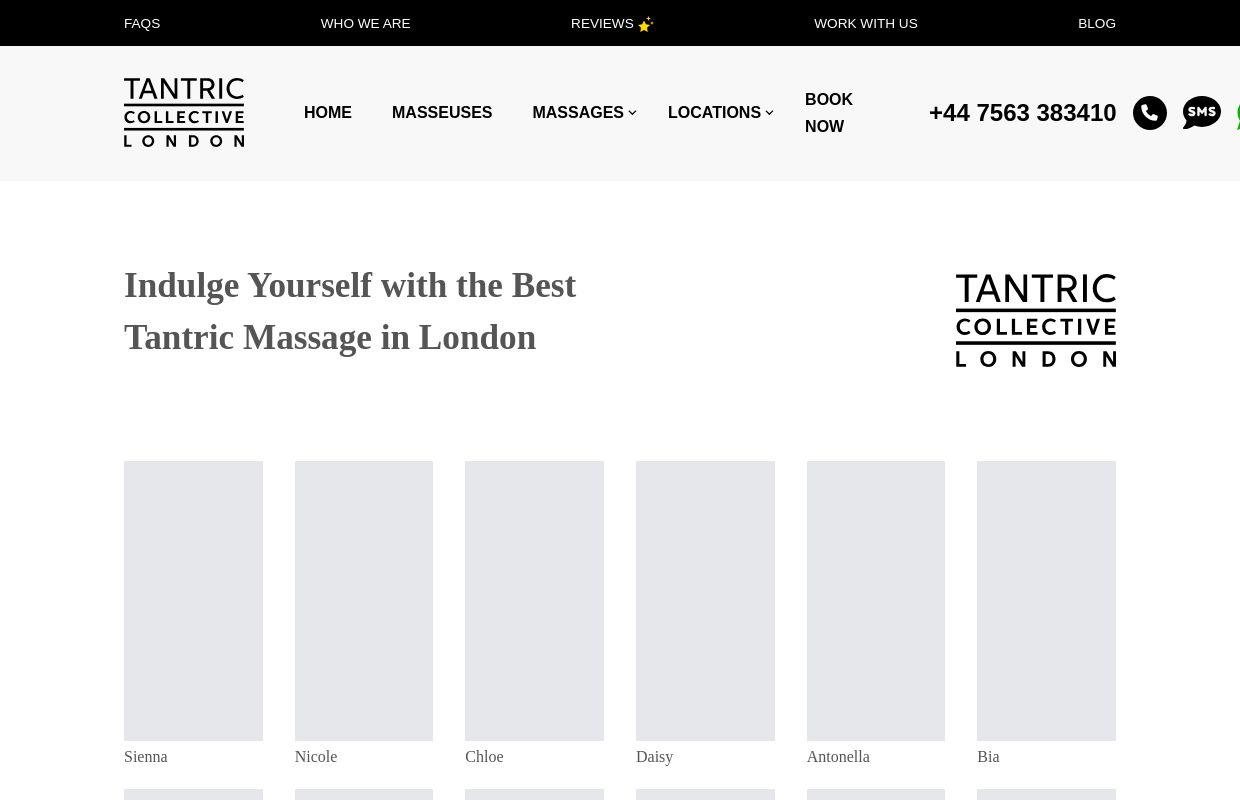Open Chloe's profile link
1240x800 pixels.
pyautogui.click(x=484, y=756)
